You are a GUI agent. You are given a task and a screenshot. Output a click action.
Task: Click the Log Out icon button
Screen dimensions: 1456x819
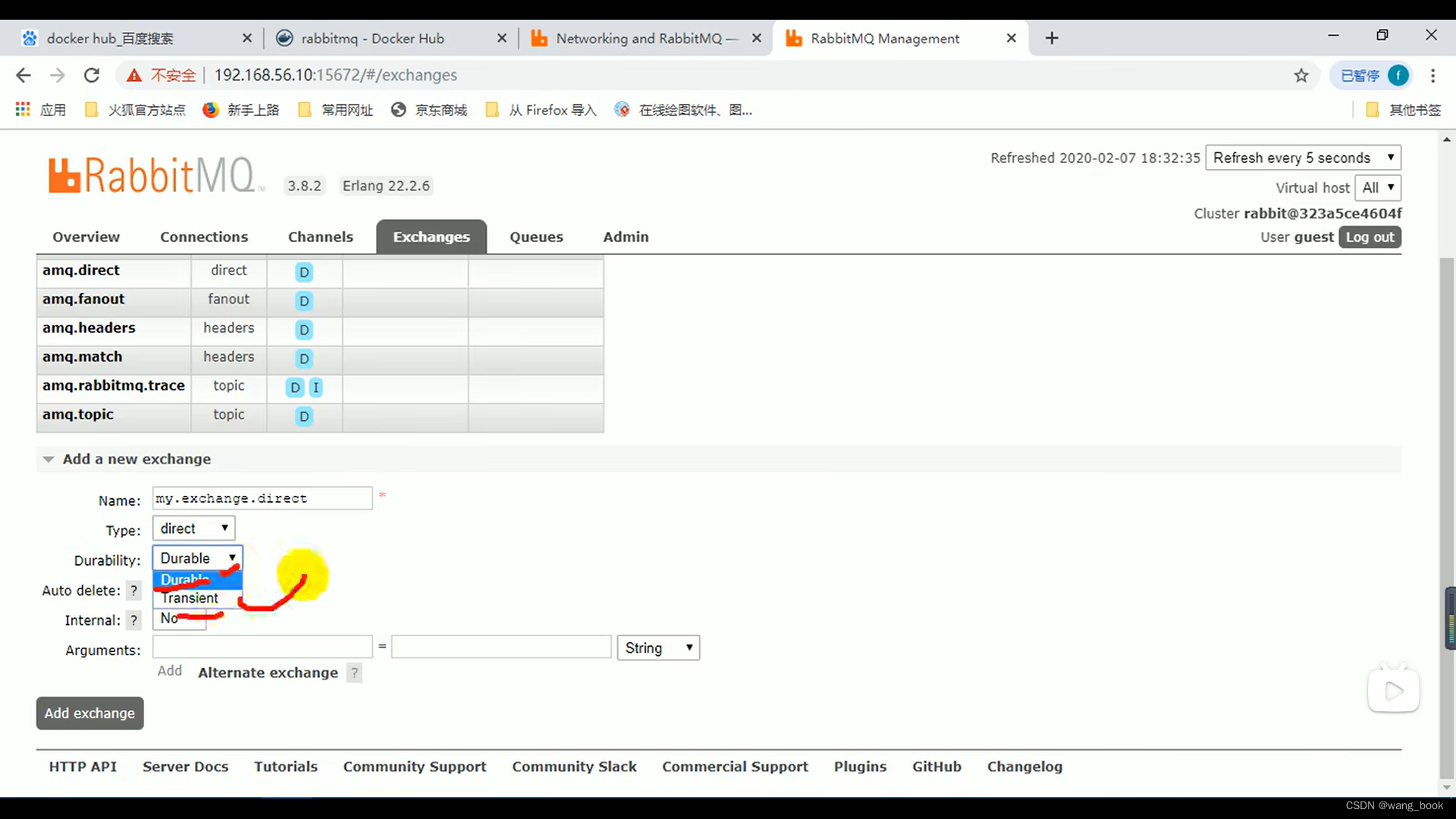click(x=1370, y=237)
